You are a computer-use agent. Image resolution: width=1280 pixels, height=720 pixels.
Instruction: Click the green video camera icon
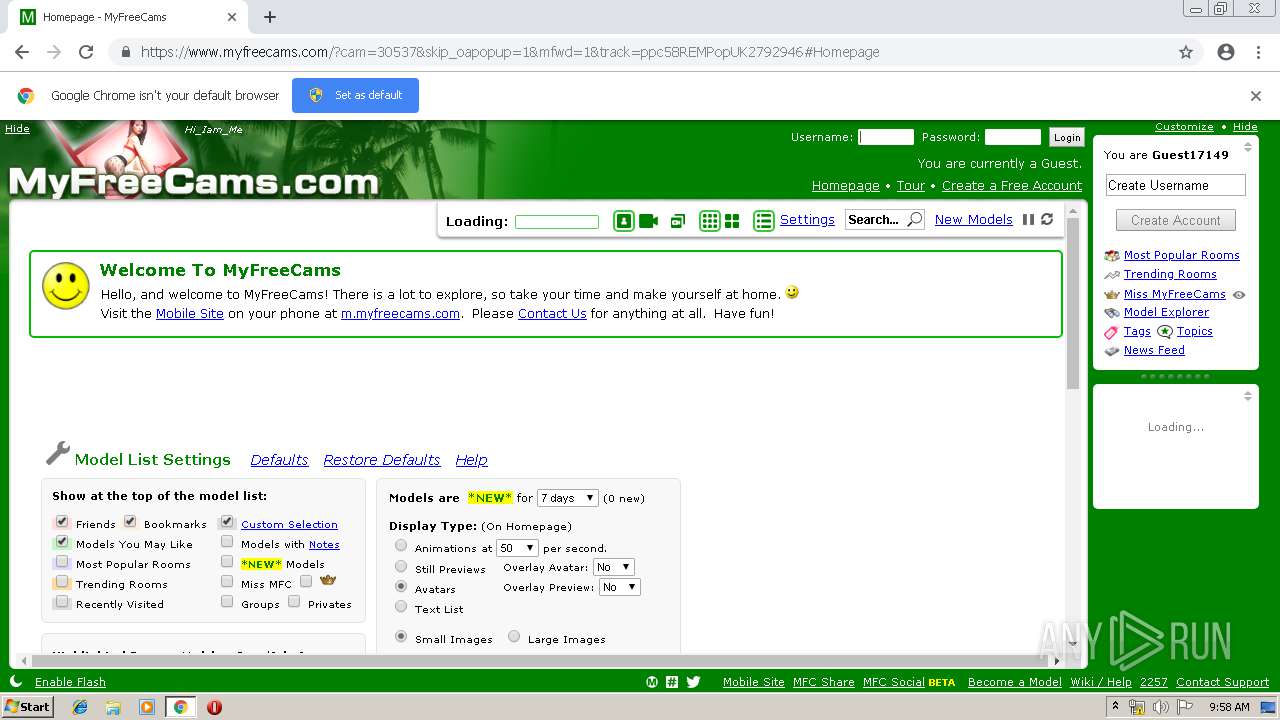tap(649, 221)
